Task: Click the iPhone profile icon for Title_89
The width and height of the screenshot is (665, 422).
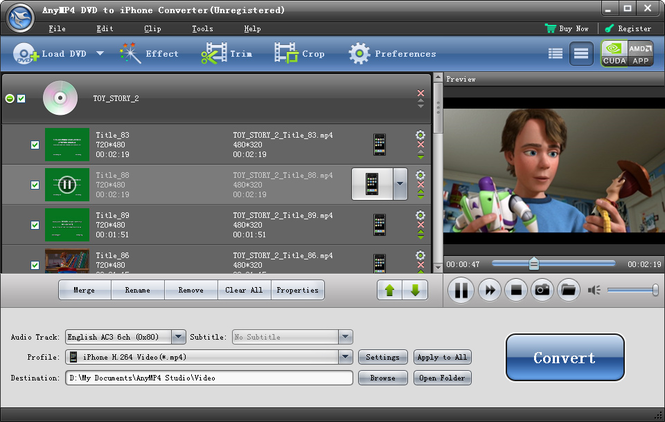Action: click(380, 225)
